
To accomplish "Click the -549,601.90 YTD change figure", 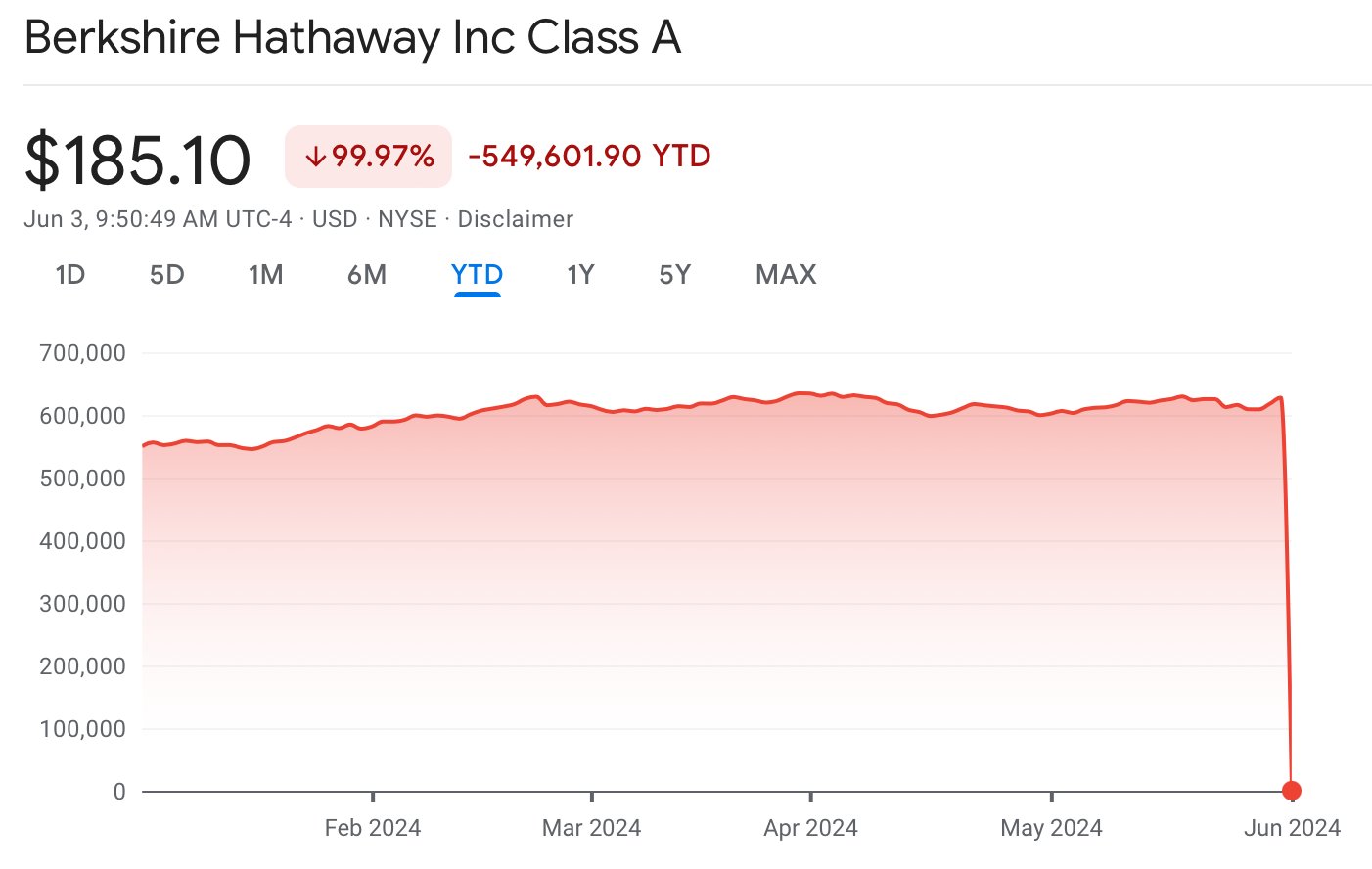I will pyautogui.click(x=588, y=156).
